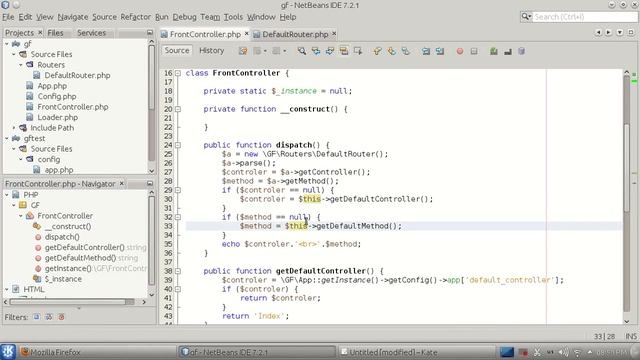Image resolution: width=640 pixels, height=360 pixels.
Task: Toggle Bookmark icon in editor toolbar
Action: point(406,51)
